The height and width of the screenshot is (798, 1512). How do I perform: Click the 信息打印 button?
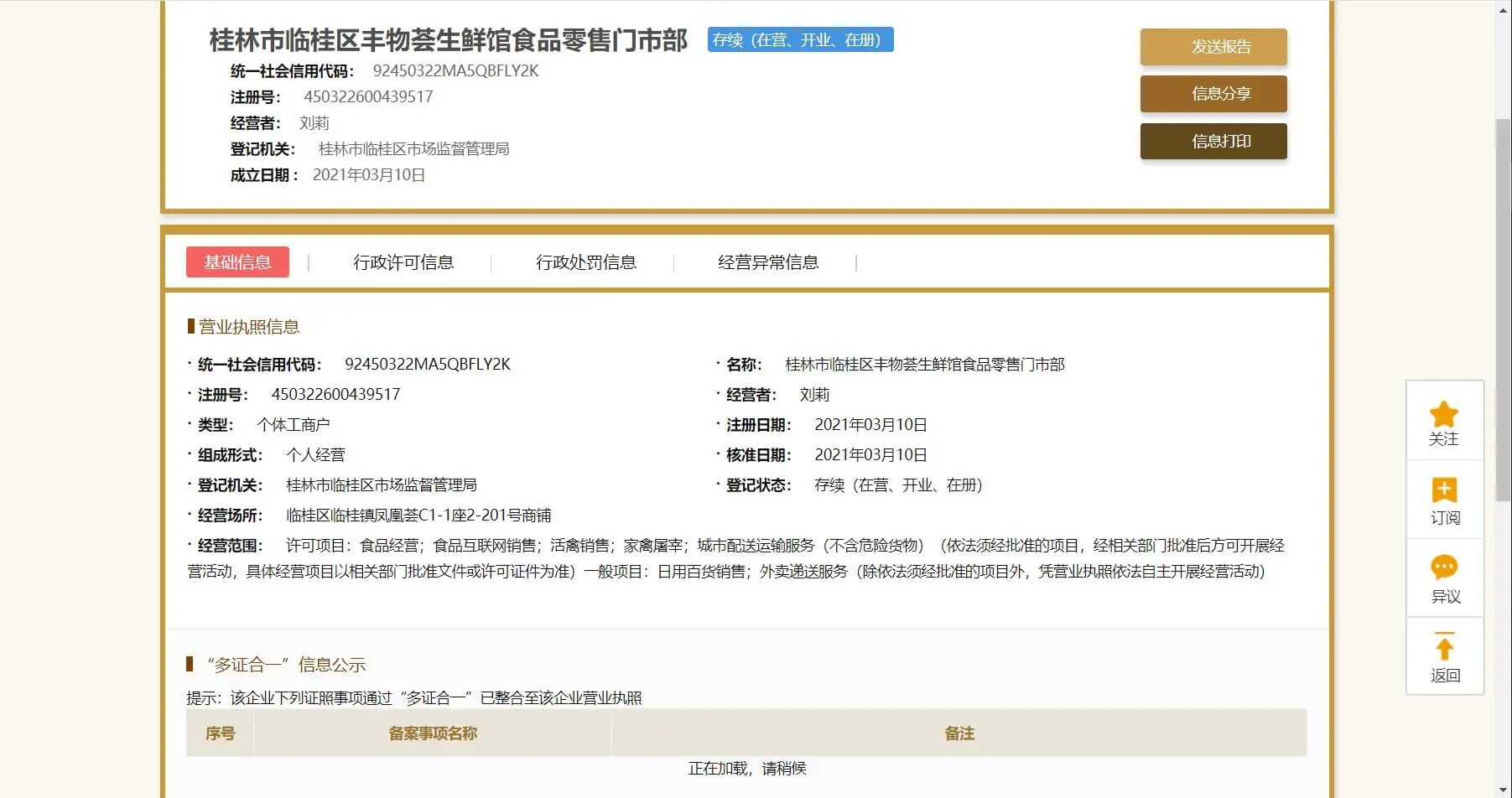(1213, 142)
